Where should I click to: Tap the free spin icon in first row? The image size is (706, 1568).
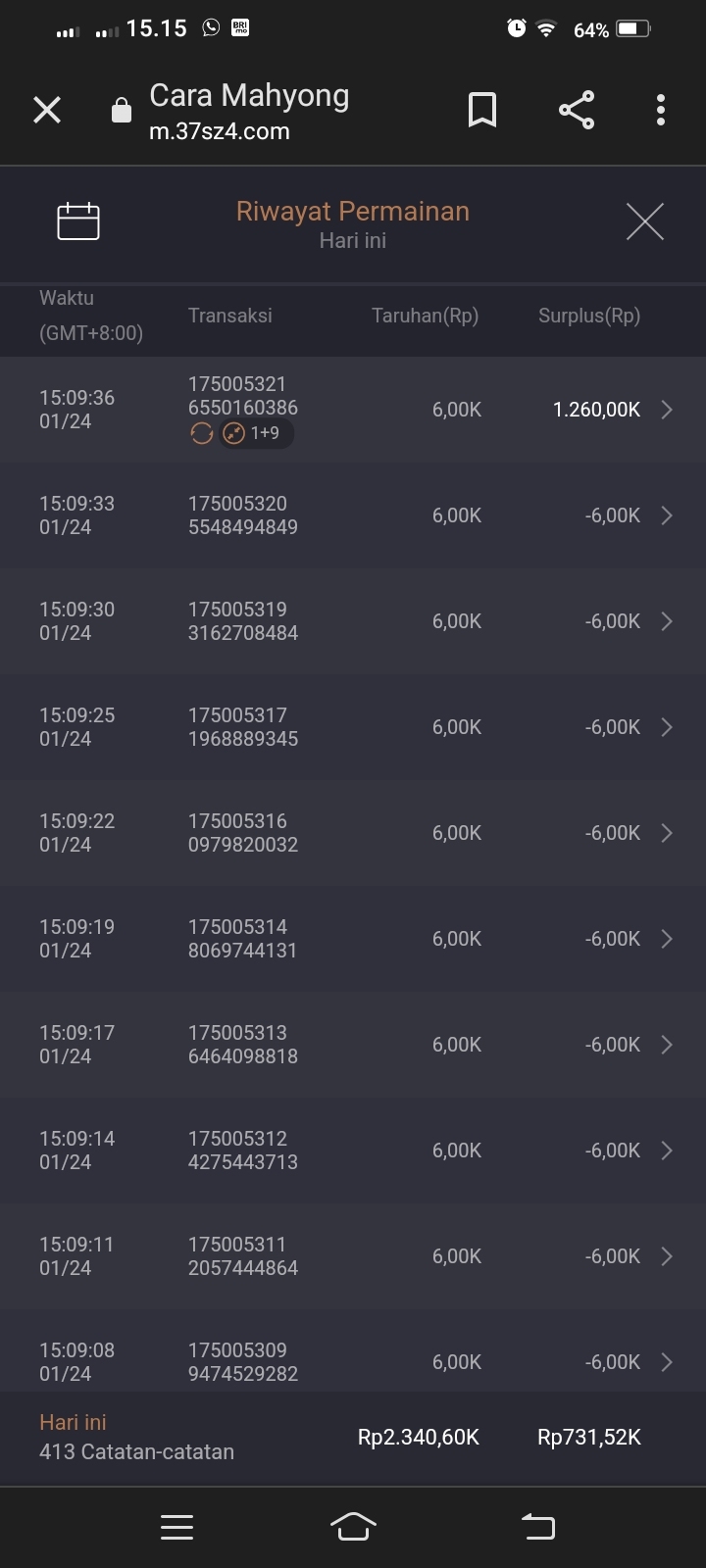(202, 433)
